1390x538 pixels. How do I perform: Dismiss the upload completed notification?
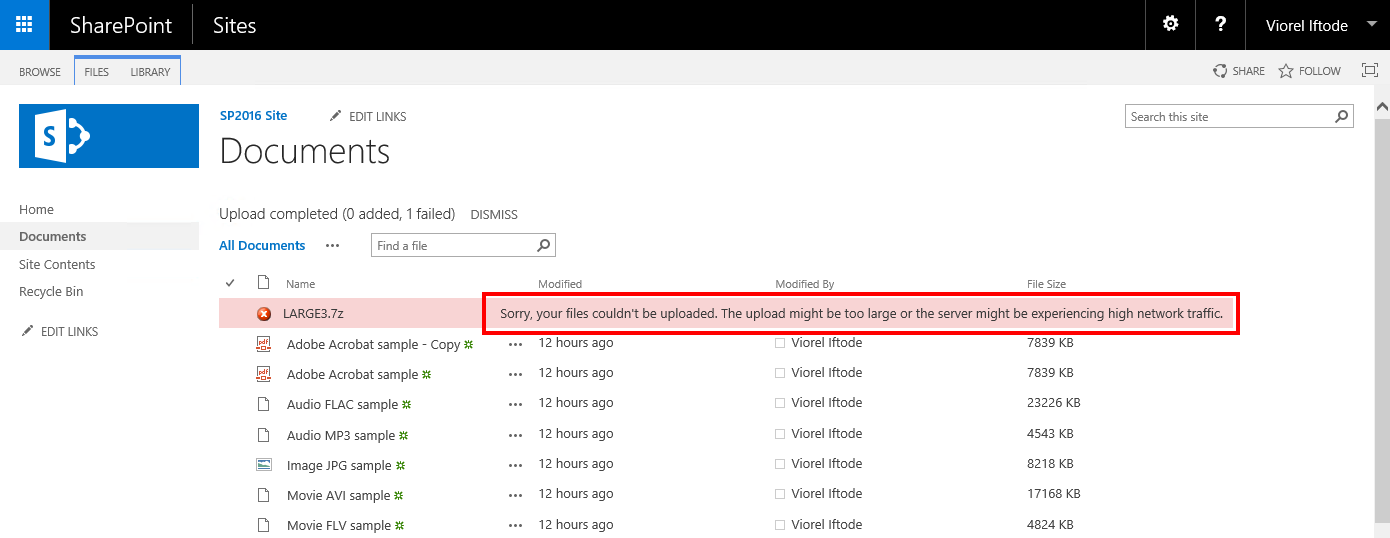(x=493, y=214)
